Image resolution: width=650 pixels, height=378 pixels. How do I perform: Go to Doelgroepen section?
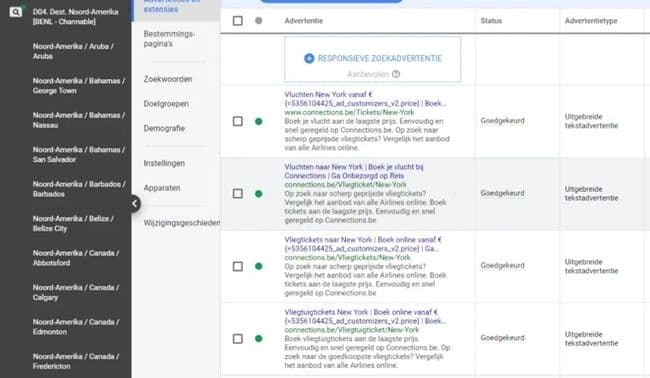tap(166, 104)
